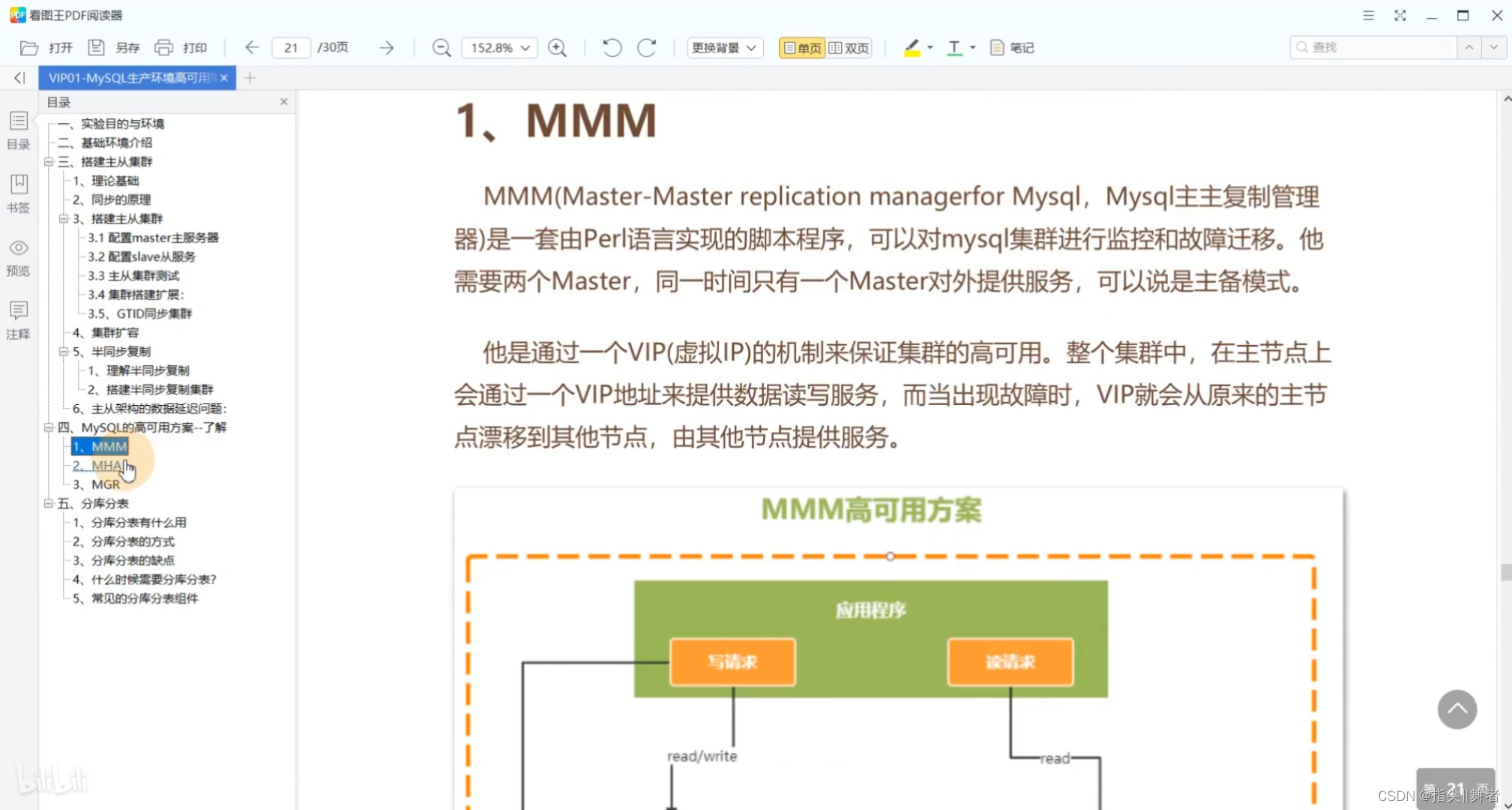Open outline entry 1、理论基础
This screenshot has height=810, width=1512.
pyautogui.click(x=106, y=181)
